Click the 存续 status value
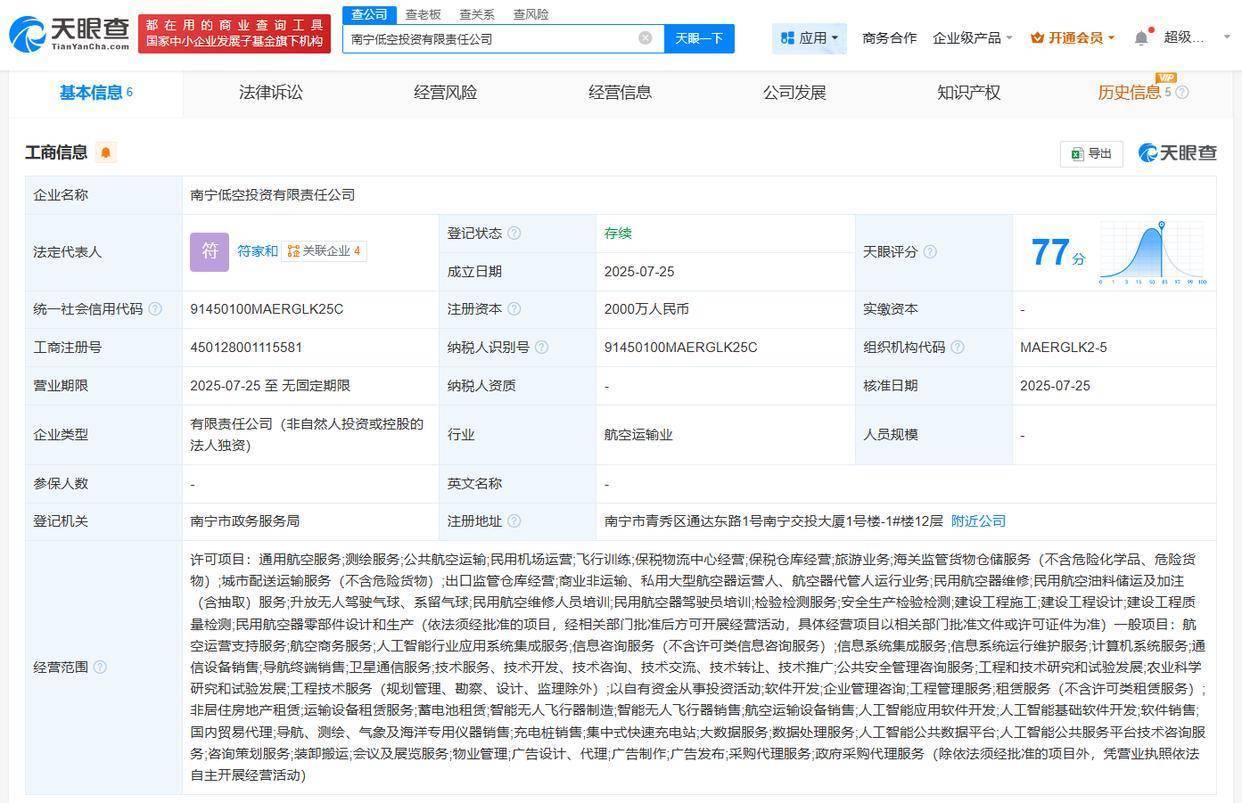This screenshot has width=1242, height=803. 618,233
